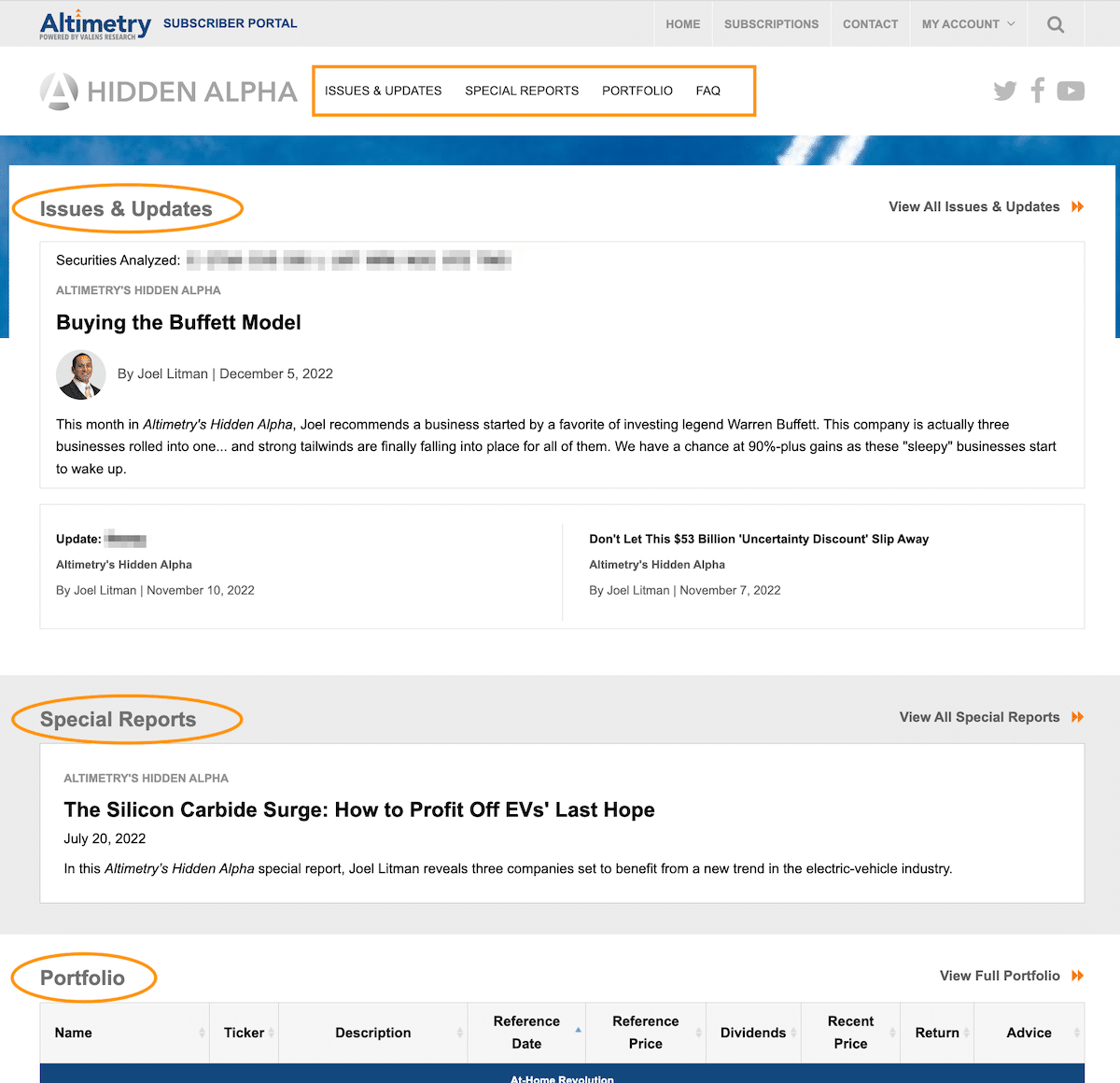Sort portfolio table by Name column
This screenshot has width=1120, height=1083.
[74, 1033]
